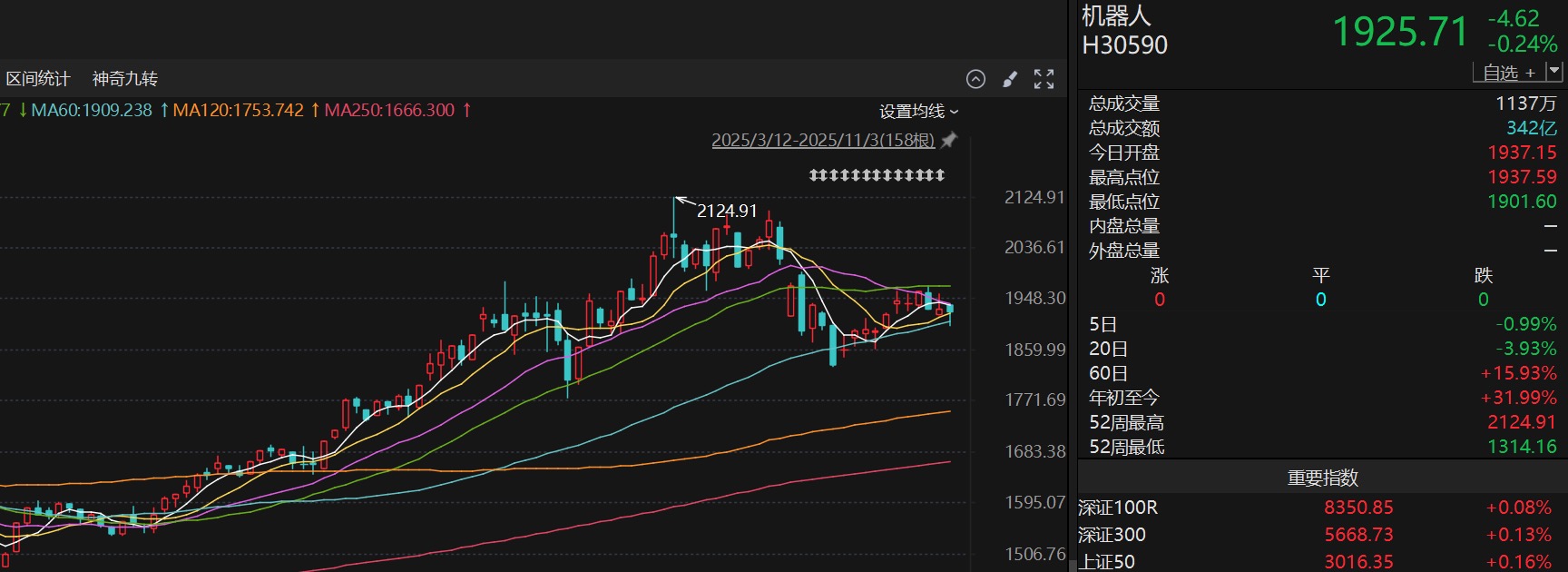
Task: Click the fullscreen expand chart icon
Action: [x=1044, y=79]
